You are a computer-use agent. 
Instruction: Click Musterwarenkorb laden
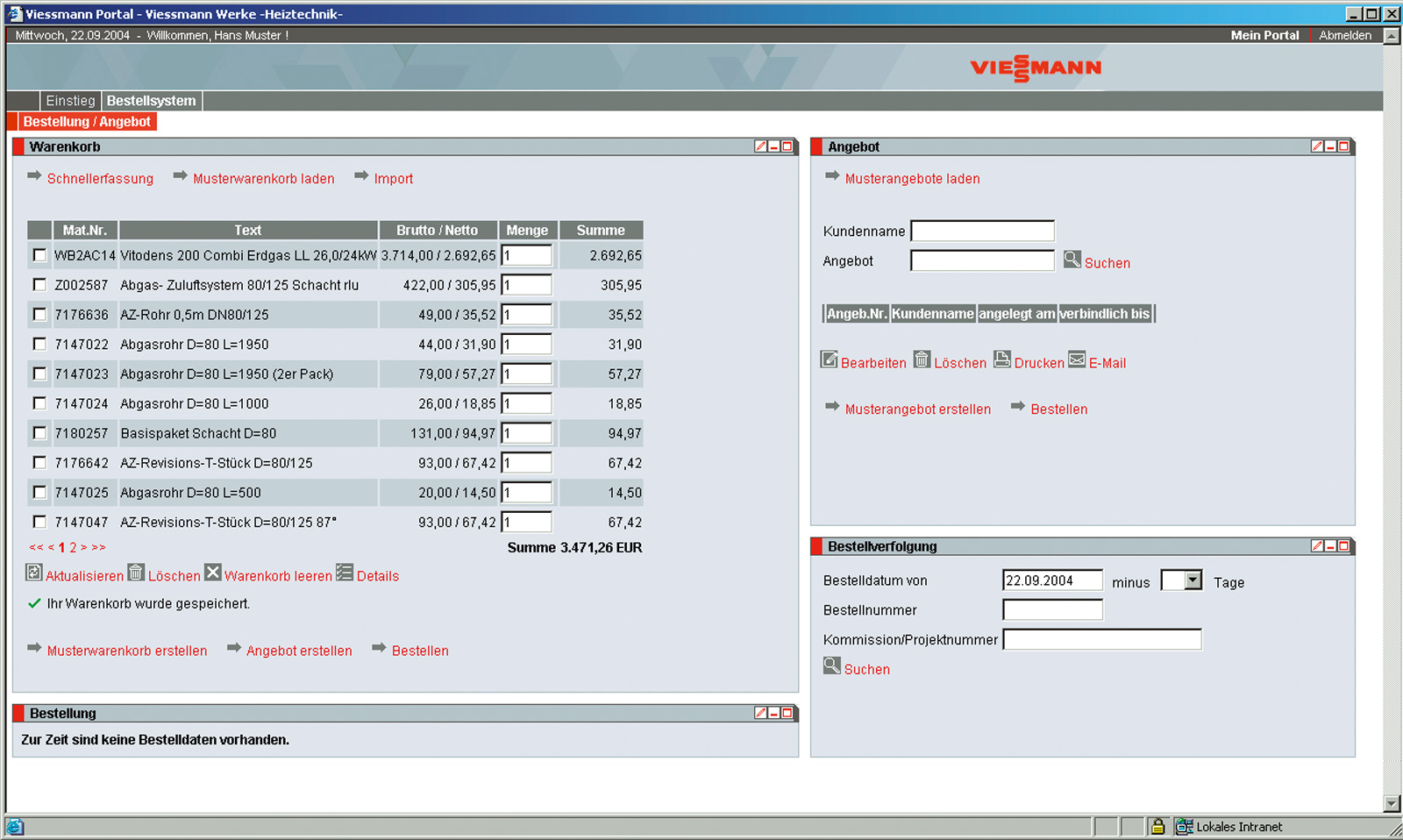264,179
